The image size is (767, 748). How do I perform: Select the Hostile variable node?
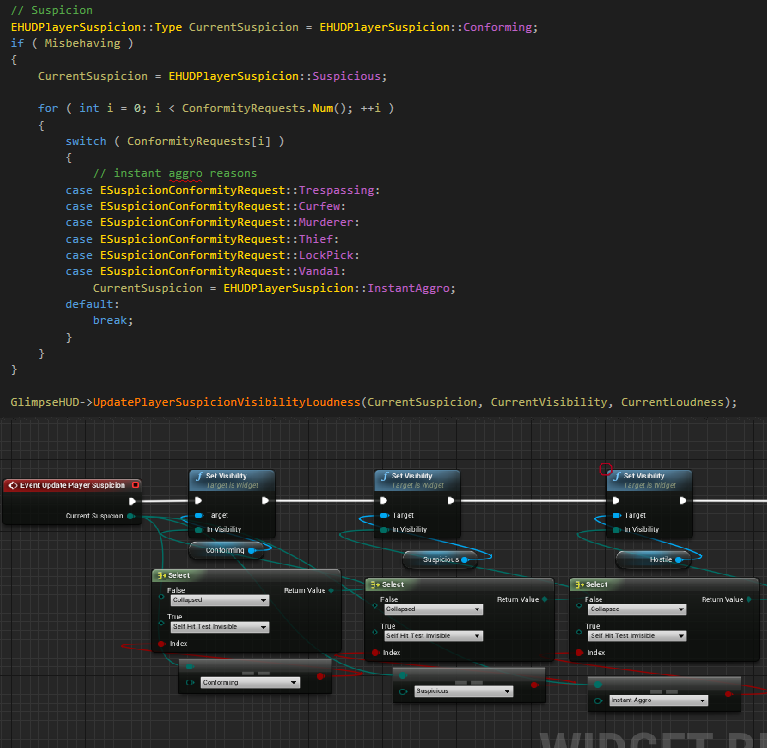653,560
